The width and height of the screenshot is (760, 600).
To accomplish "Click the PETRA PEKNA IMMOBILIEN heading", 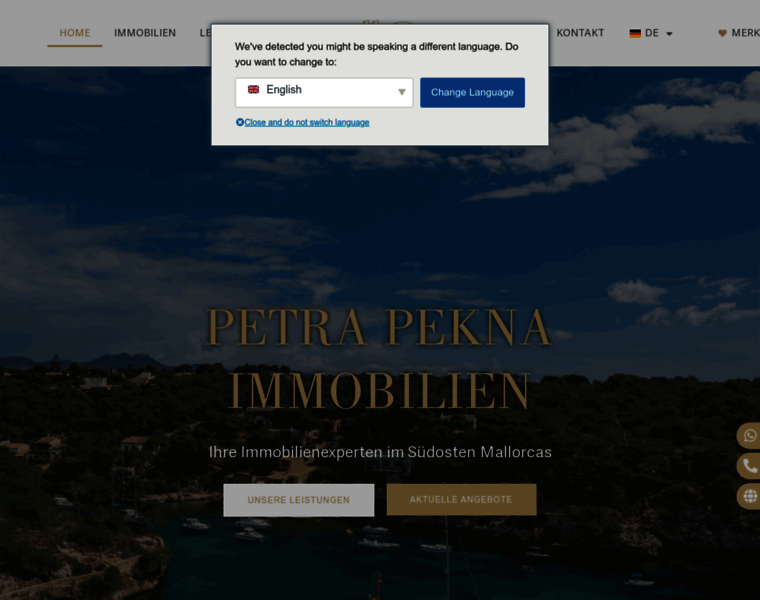I will pos(379,359).
